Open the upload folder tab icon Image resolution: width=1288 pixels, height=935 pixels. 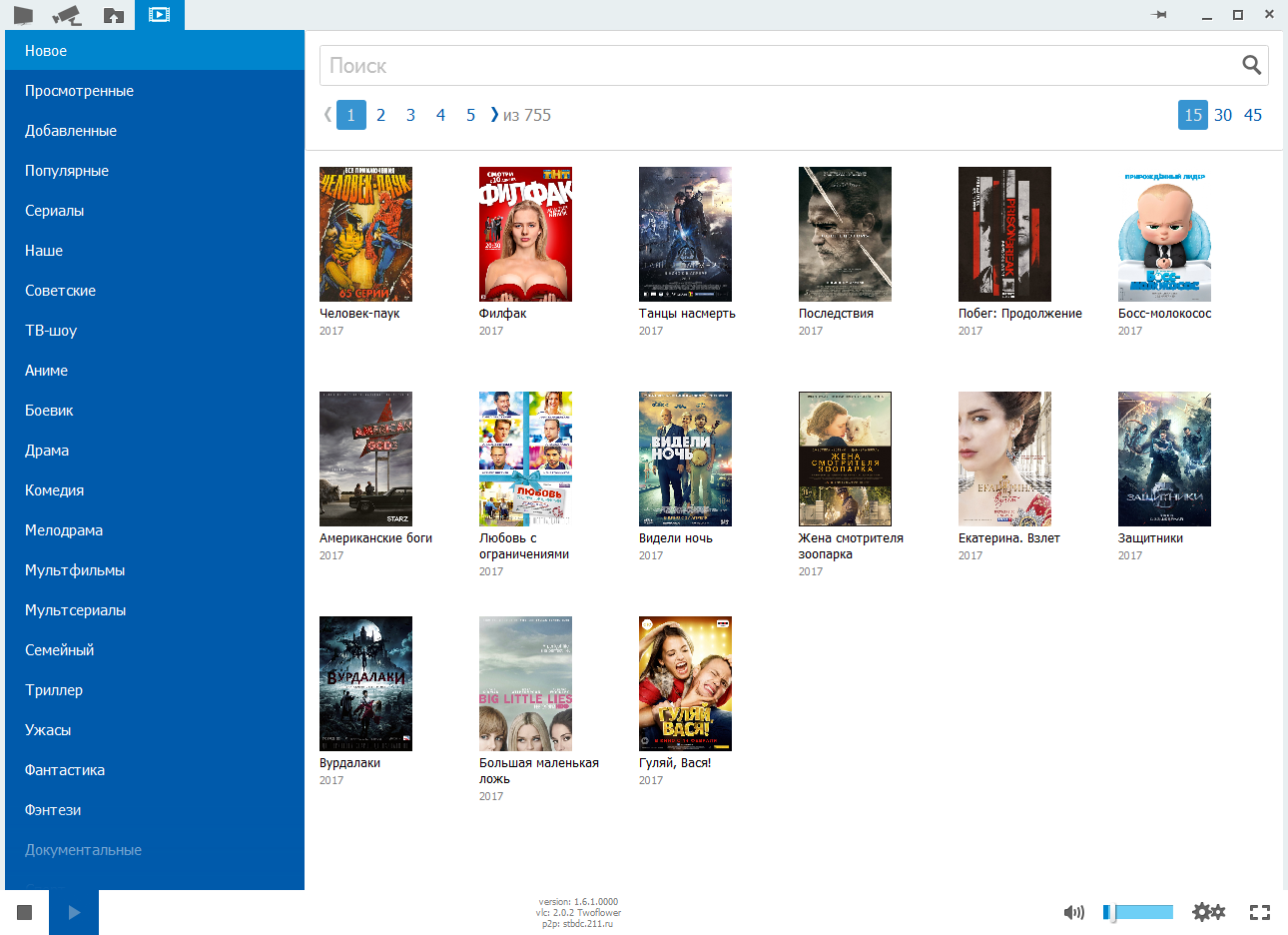[114, 15]
